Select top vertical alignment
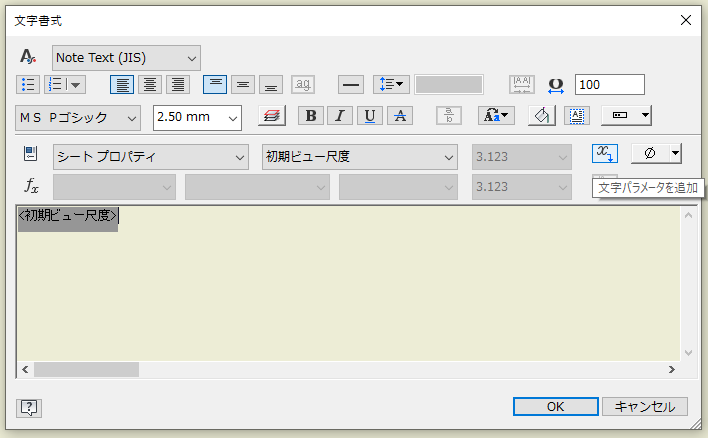Viewport: 708px width, 438px height. [215, 84]
